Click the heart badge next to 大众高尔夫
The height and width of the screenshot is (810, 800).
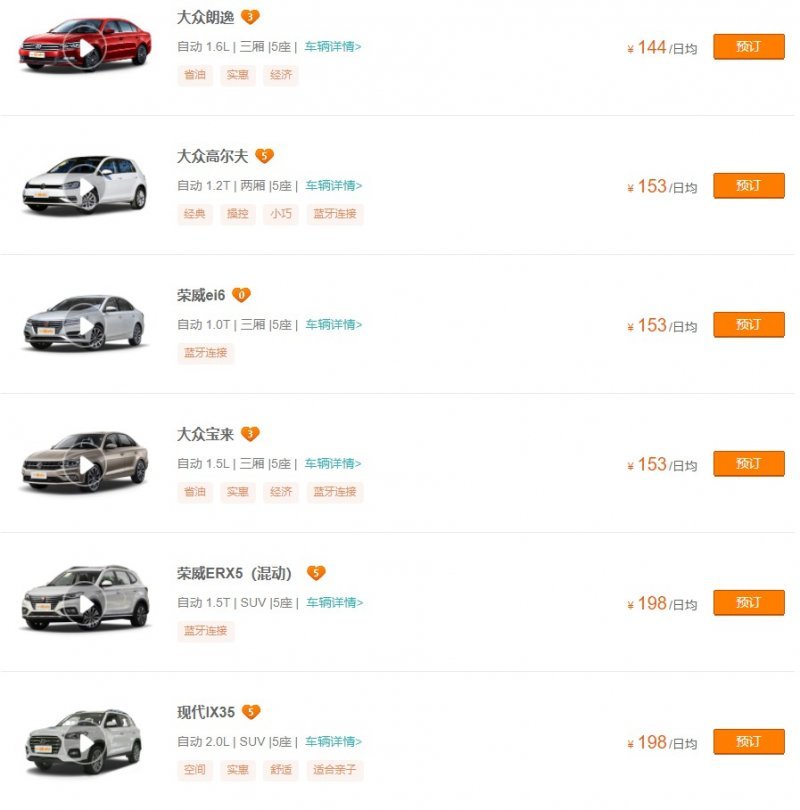264,156
